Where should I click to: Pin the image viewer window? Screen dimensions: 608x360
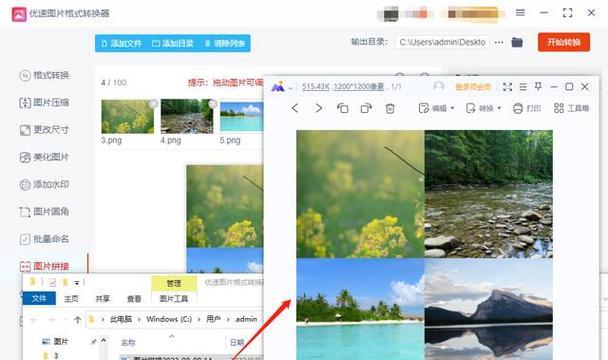pos(538,86)
